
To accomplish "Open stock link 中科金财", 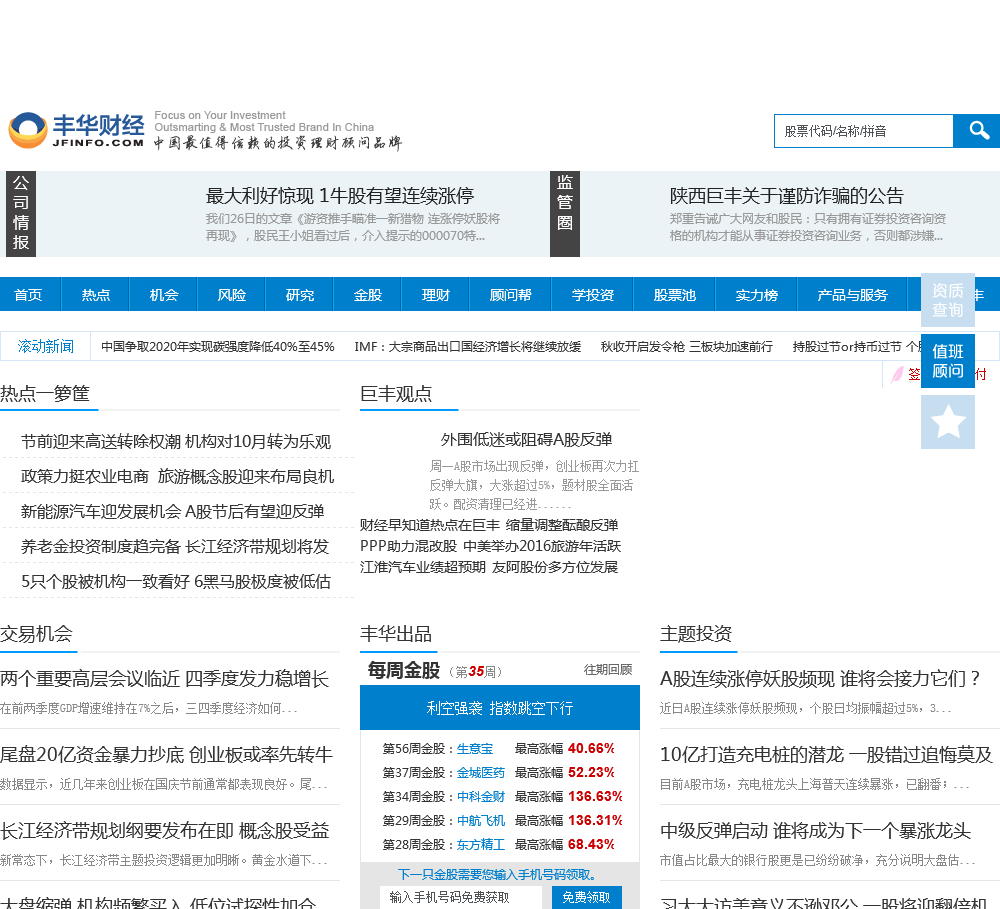I will (x=481, y=797).
